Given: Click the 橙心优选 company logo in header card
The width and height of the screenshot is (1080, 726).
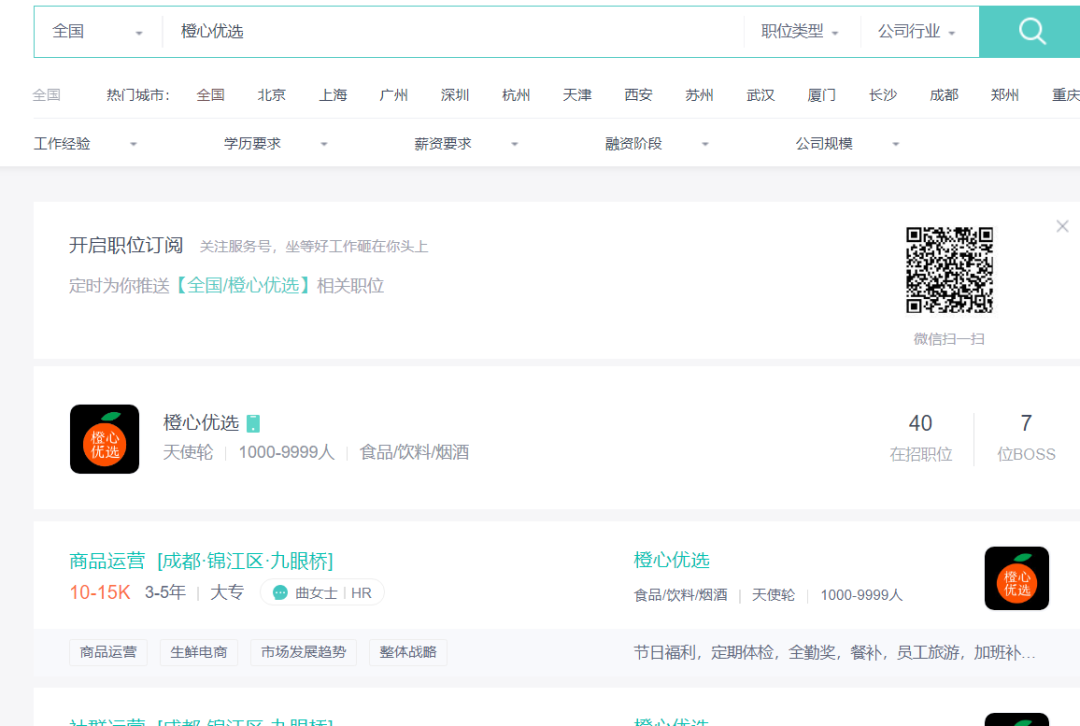Looking at the screenshot, I should click(105, 439).
